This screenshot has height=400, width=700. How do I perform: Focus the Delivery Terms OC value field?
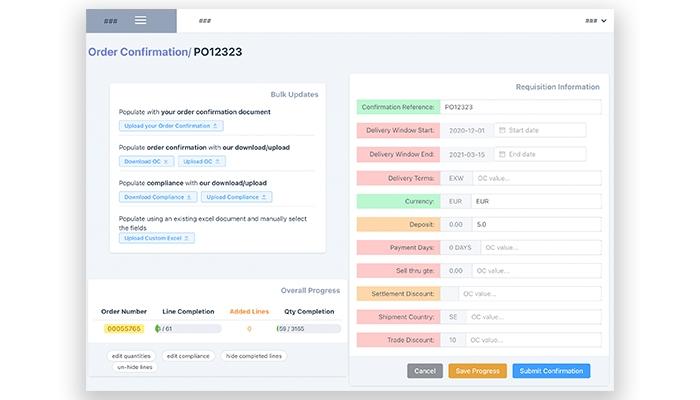click(x=537, y=178)
